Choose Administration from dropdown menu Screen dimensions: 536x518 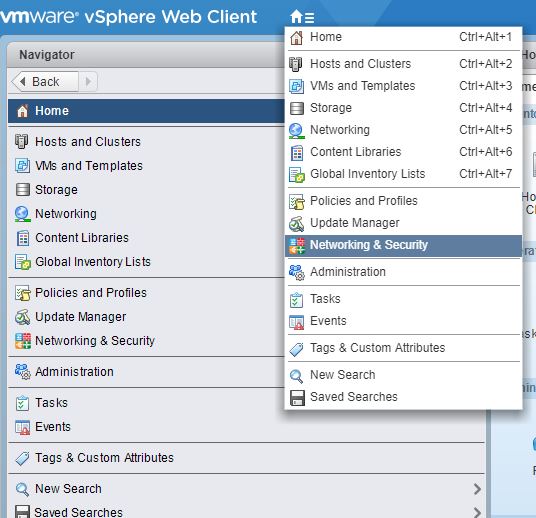pyautogui.click(x=403, y=272)
